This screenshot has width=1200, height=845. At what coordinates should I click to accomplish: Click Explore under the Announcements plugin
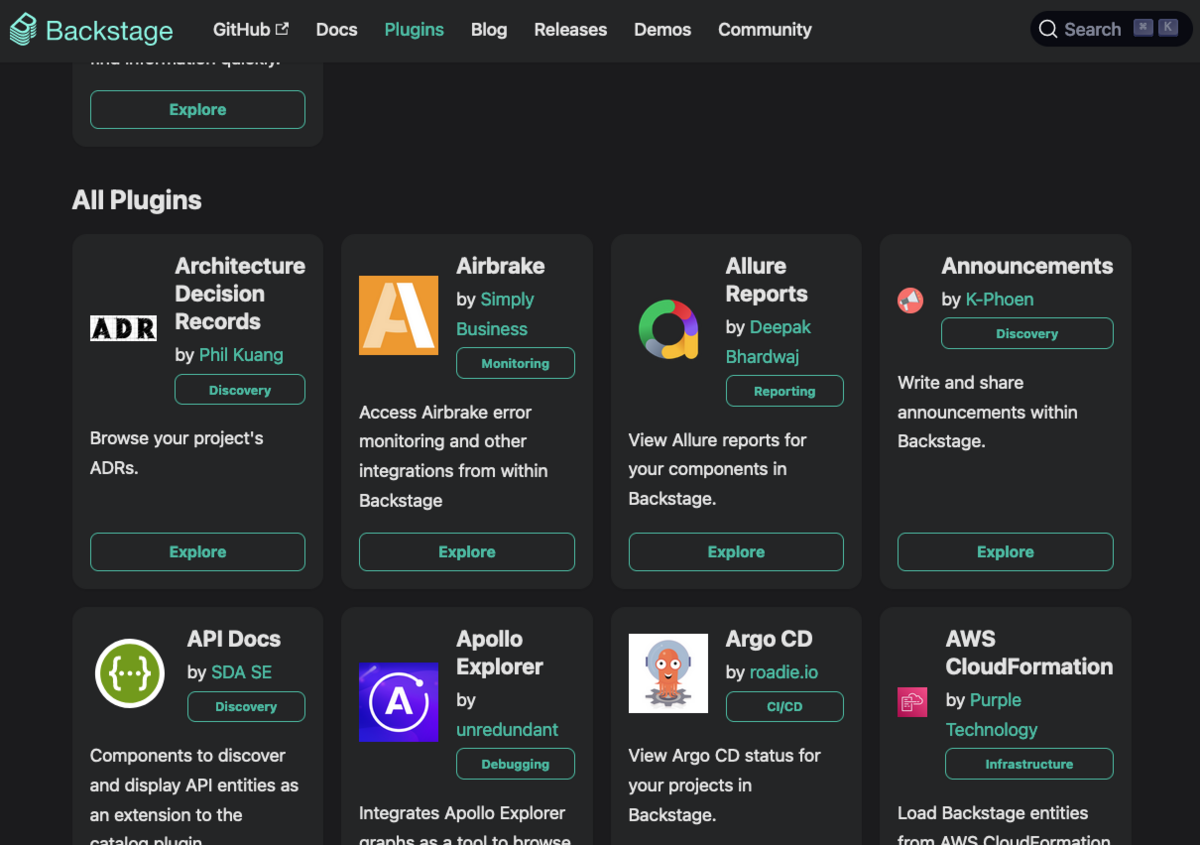coord(1005,552)
